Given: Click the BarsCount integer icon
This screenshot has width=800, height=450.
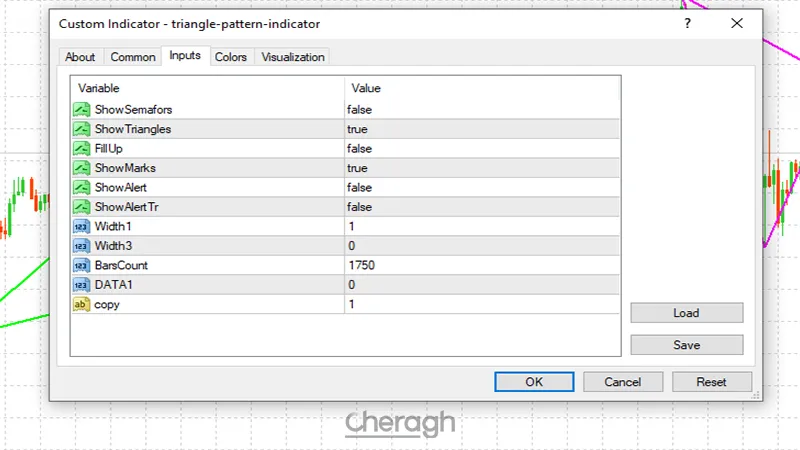Looking at the screenshot, I should point(81,265).
